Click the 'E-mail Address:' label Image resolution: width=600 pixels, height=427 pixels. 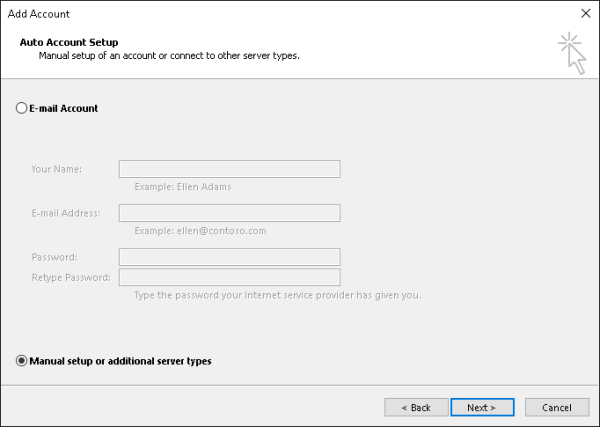tap(66, 213)
